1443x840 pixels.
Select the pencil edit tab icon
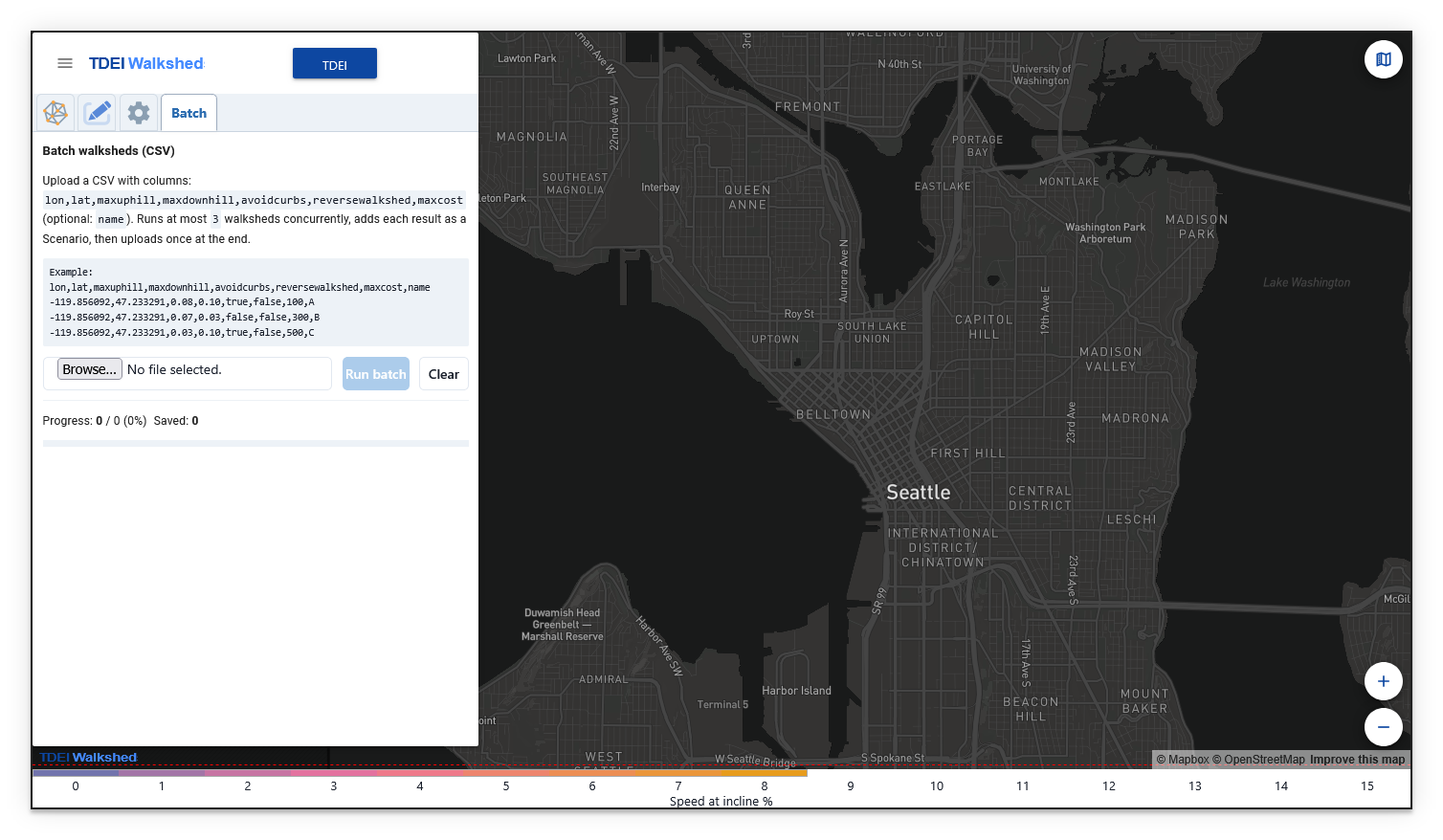point(98,113)
